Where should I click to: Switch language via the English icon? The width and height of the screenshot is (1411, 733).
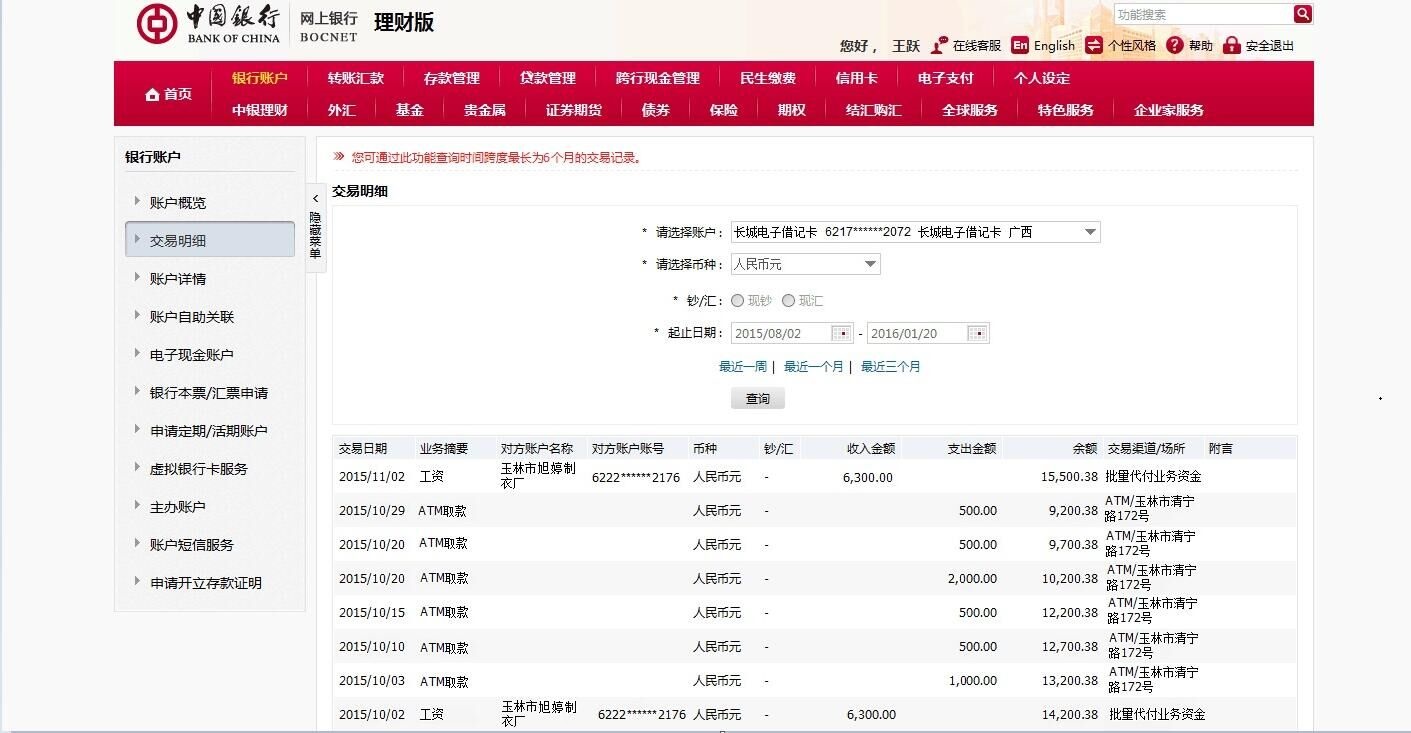coord(1020,45)
